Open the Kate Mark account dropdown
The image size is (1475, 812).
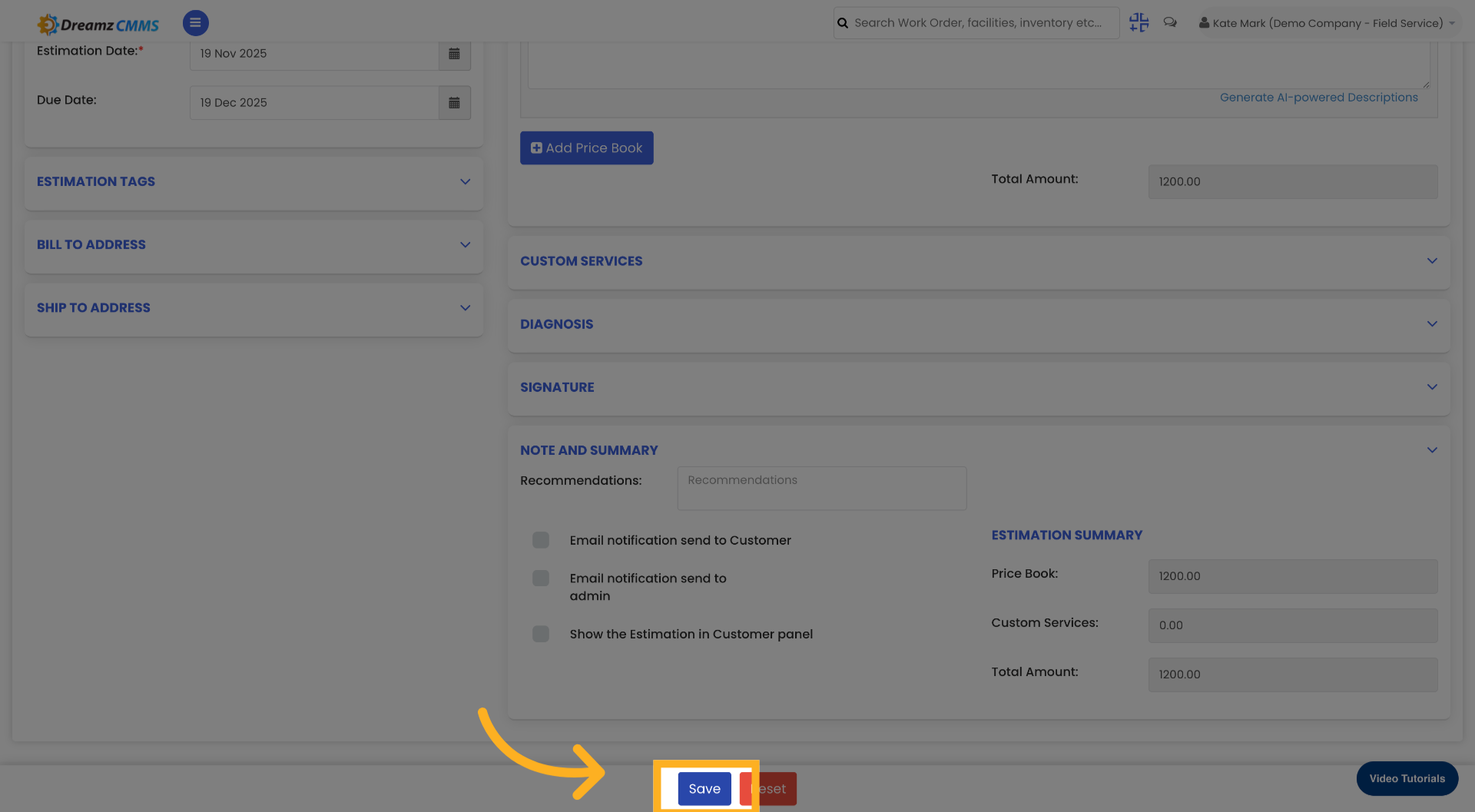point(1452,22)
